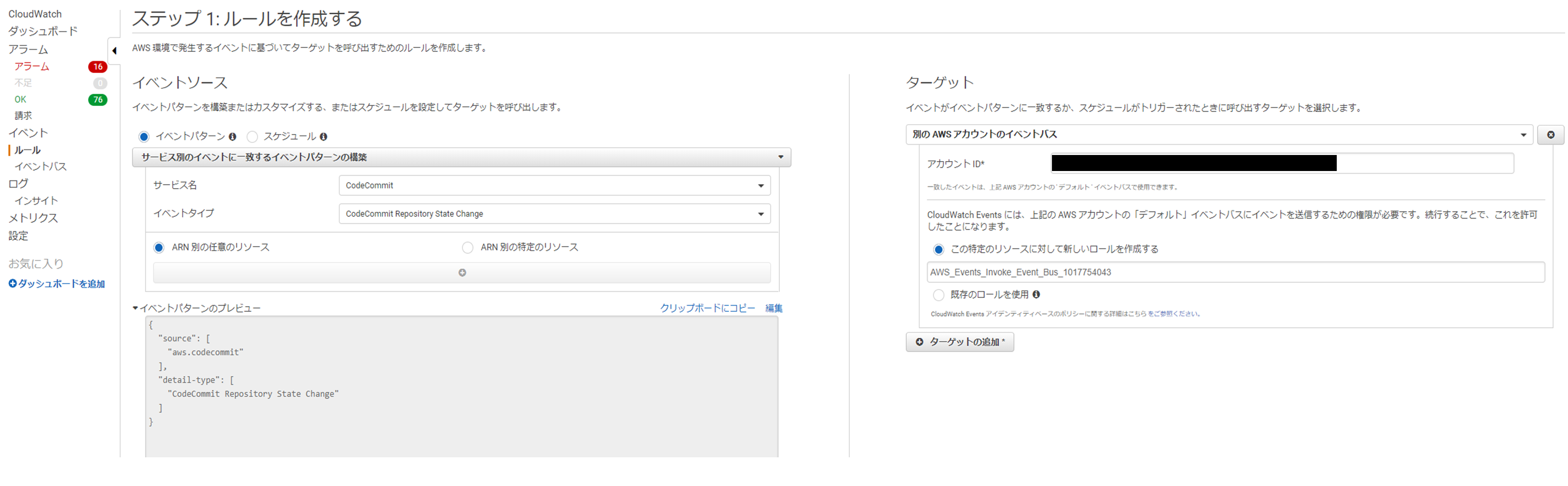The height and width of the screenshot is (486, 1568).
Task: Click plus icon to add ARN resource
Action: point(462,273)
